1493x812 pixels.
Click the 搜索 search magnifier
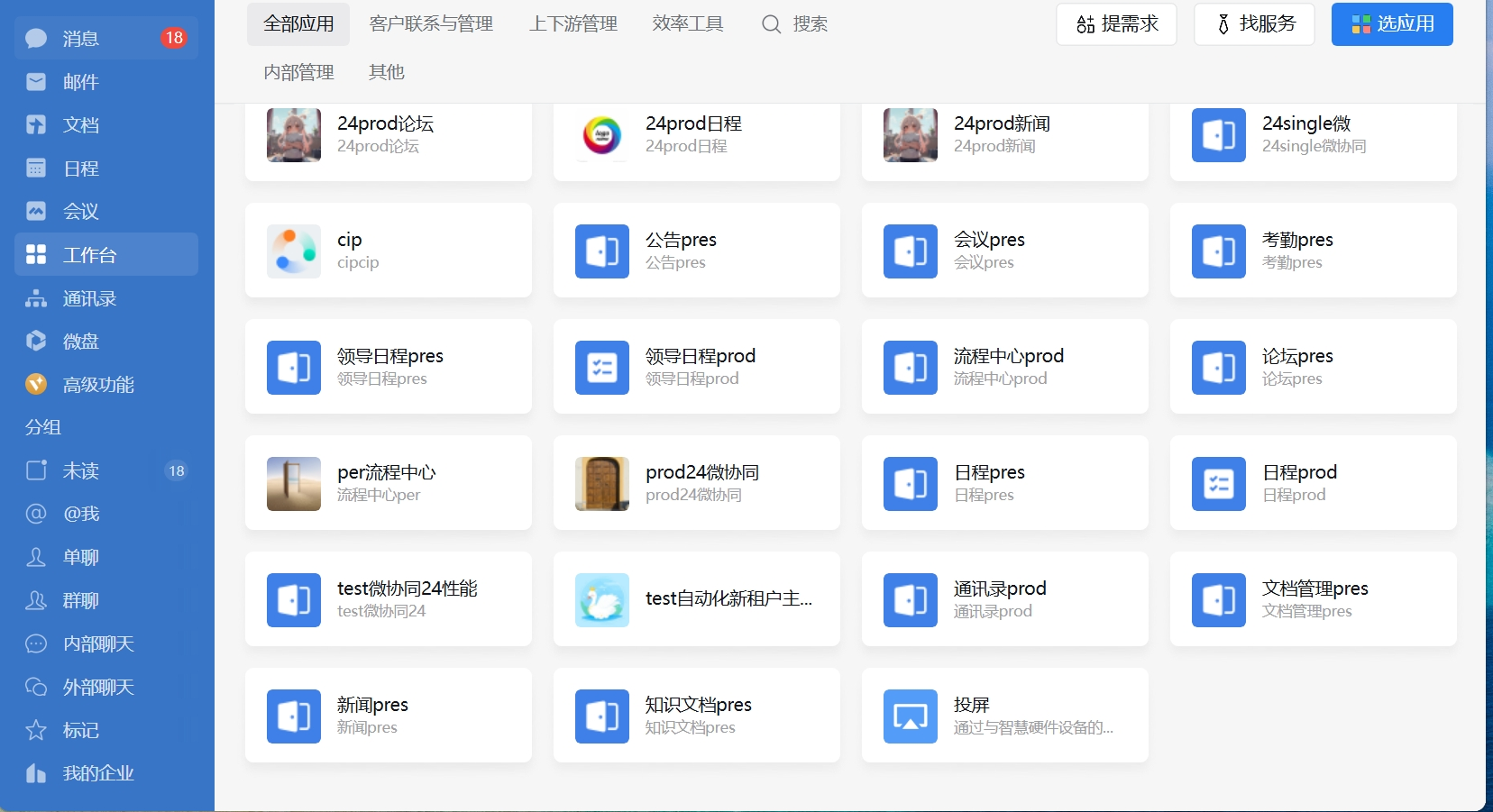(771, 24)
